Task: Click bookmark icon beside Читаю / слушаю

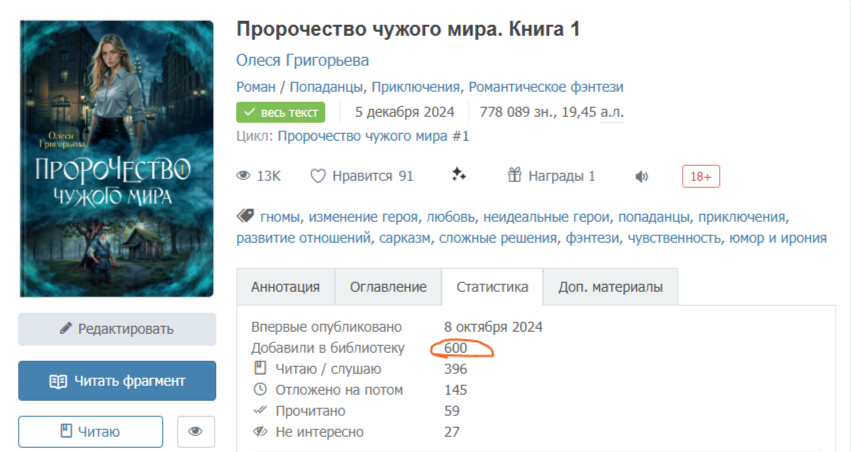Action: point(260,368)
